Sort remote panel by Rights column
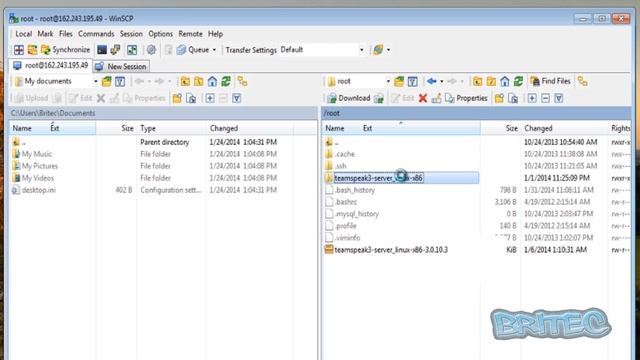This screenshot has height=360, width=640. click(x=620, y=128)
